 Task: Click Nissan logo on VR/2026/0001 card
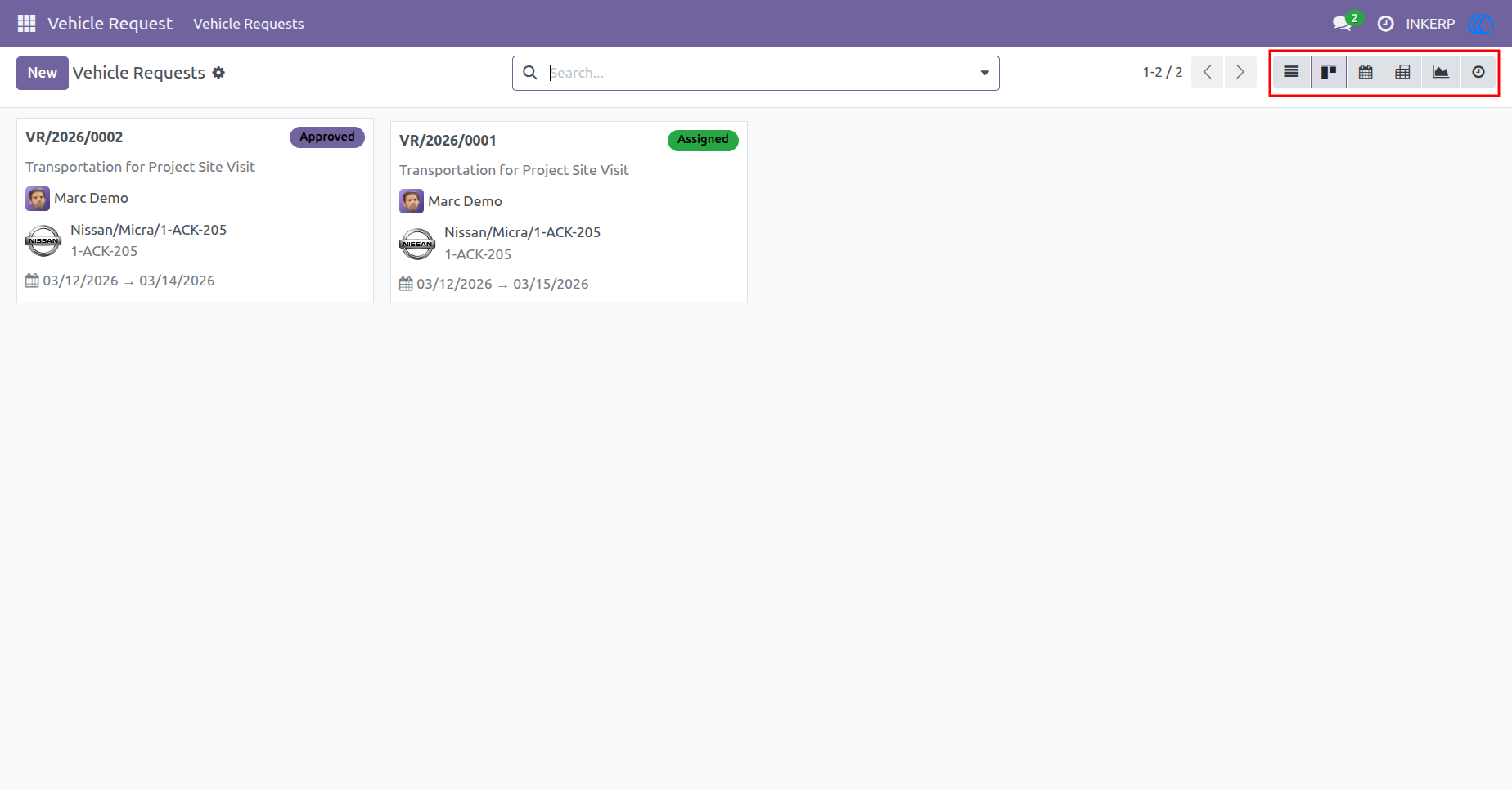pos(417,244)
